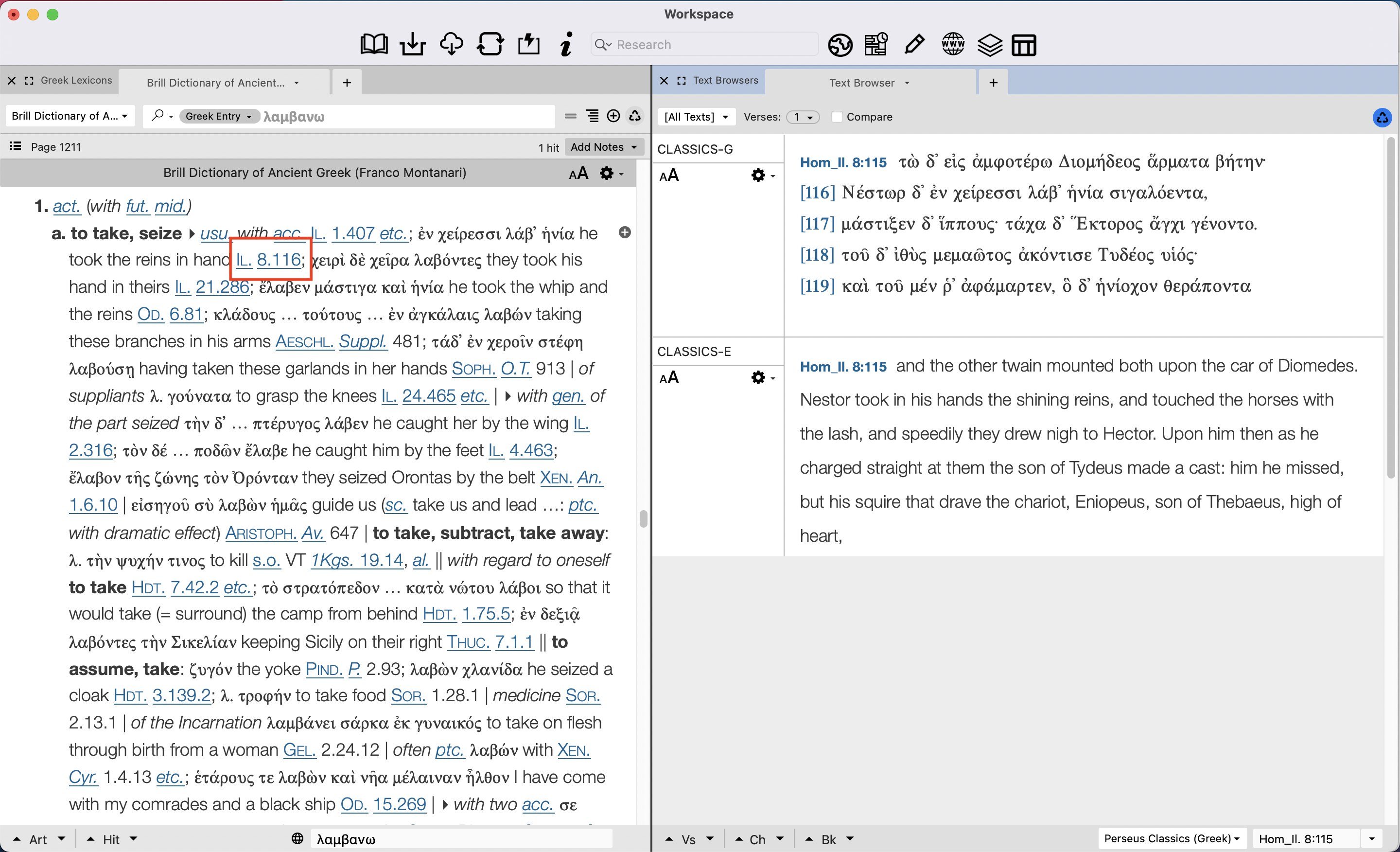Open the Info panel using the i icon
The height and width of the screenshot is (852, 1400).
[565, 44]
